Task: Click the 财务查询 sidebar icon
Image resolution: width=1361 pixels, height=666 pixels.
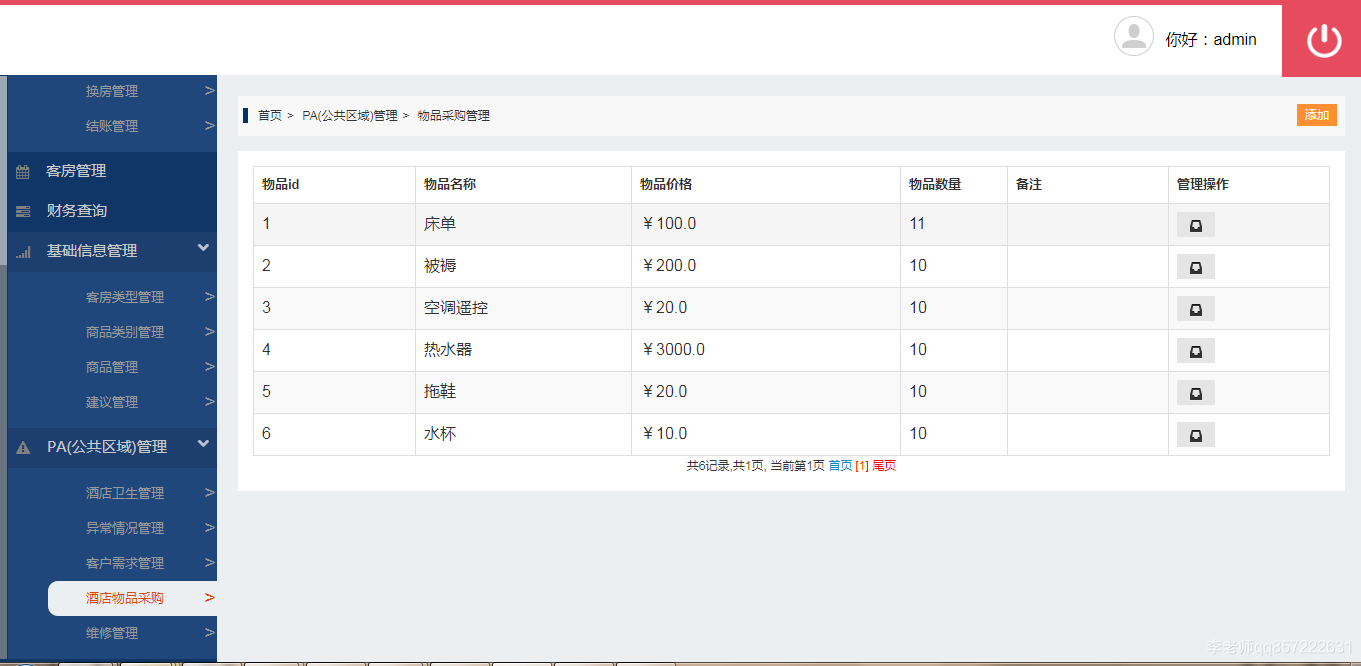Action: pyautogui.click(x=22, y=210)
